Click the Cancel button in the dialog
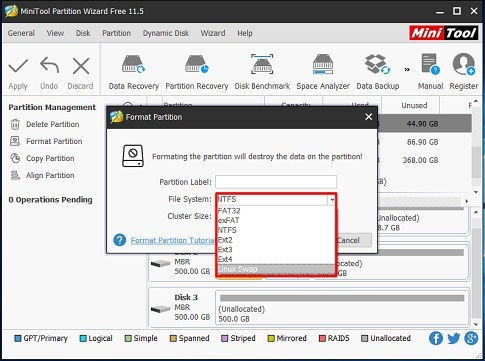Viewport: 485px width, 361px height. (x=354, y=240)
